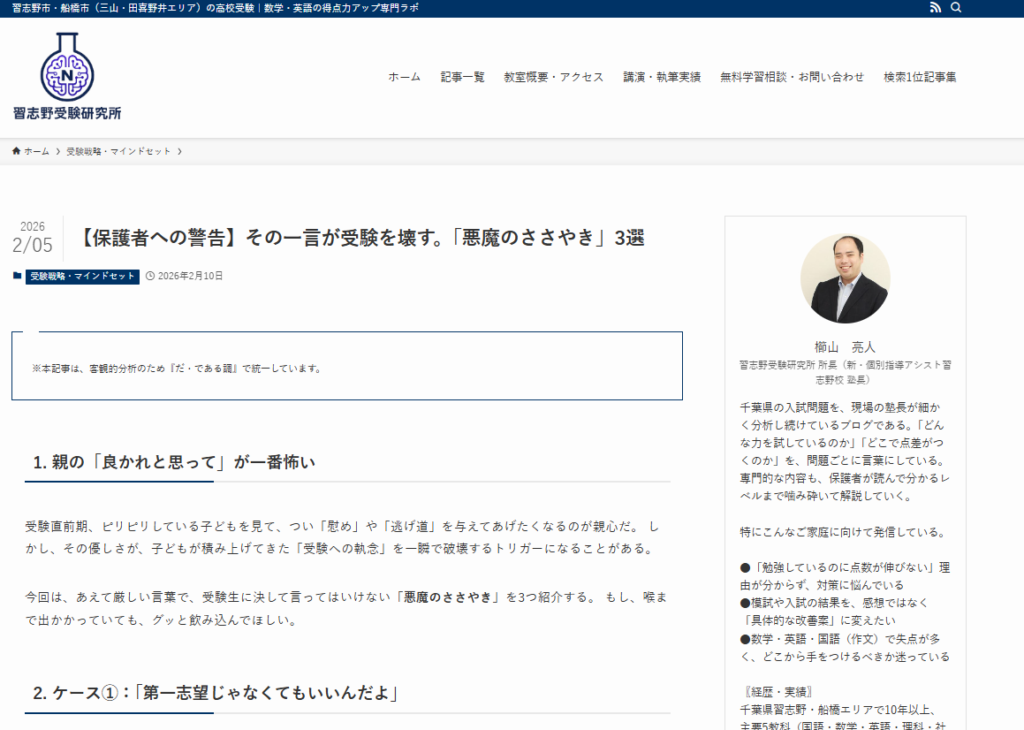Click the folder icon beside category tag
Screen dimensions: 1024x730
pos(17,276)
